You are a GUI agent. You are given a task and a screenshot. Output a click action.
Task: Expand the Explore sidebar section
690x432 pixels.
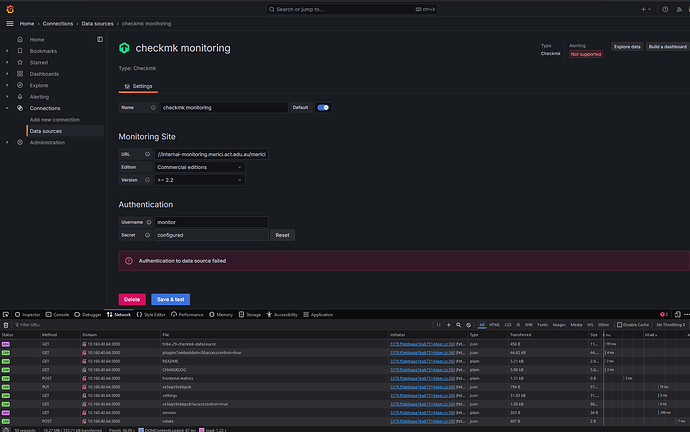tap(7, 85)
